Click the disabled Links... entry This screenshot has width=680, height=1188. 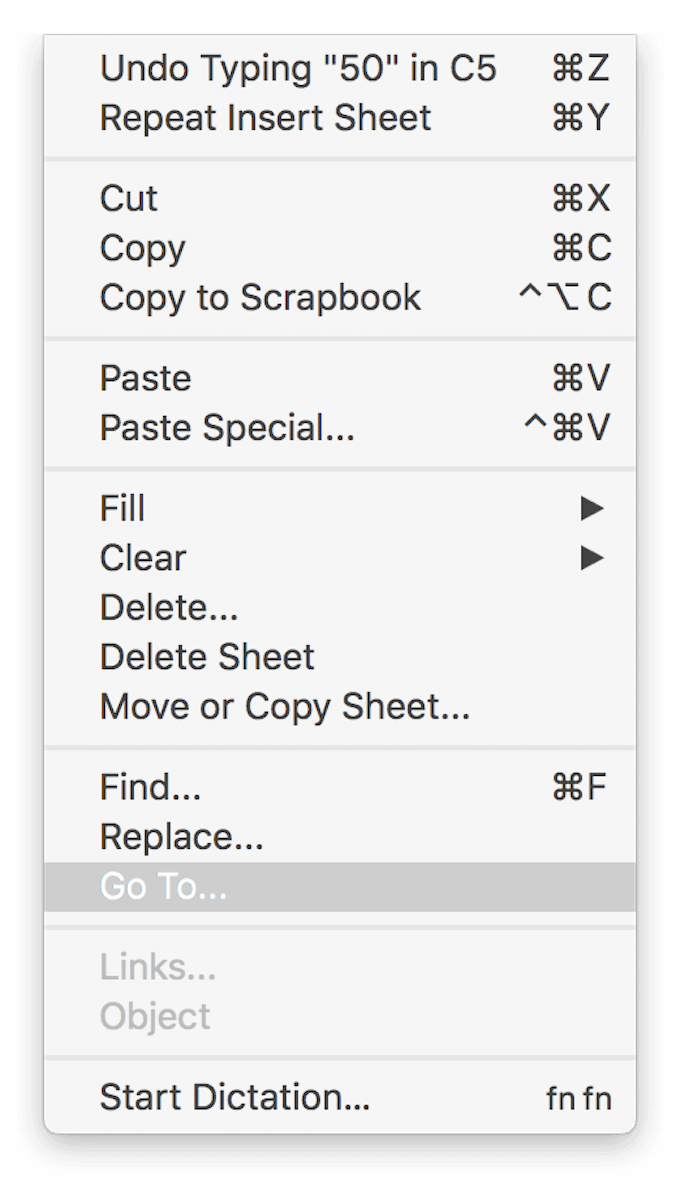click(x=157, y=967)
